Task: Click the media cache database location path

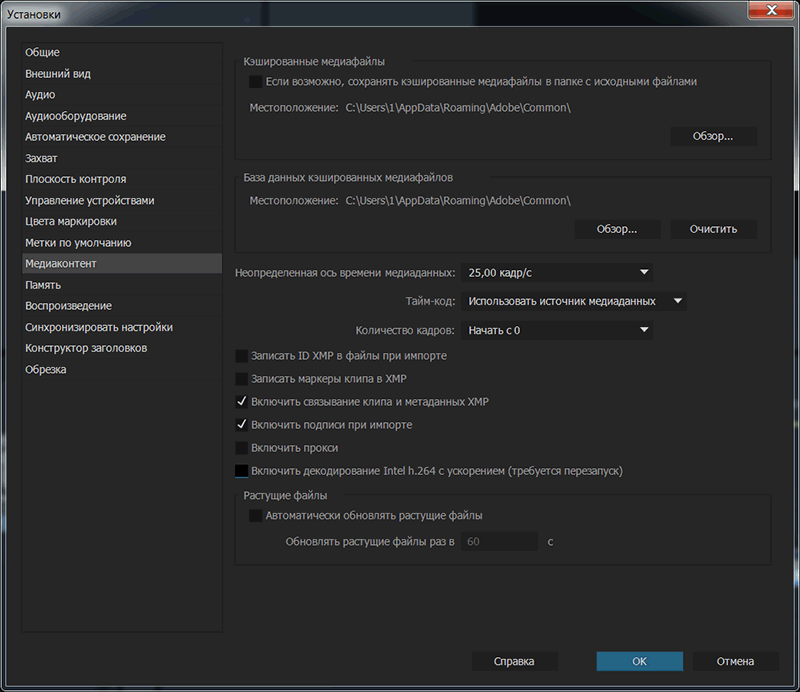Action: tap(458, 201)
